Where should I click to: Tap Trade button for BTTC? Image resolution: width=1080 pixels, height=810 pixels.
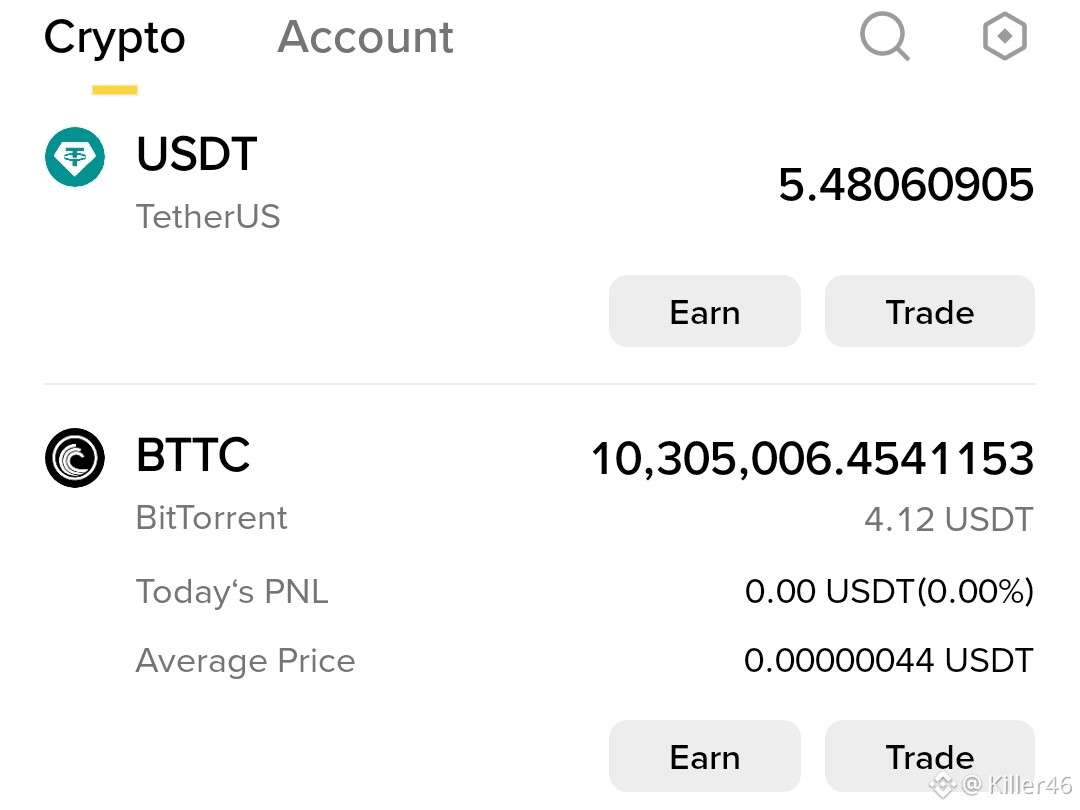click(x=930, y=756)
